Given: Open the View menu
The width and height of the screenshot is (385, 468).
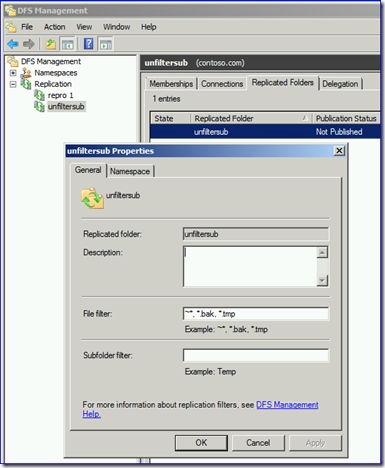Looking at the screenshot, I should pyautogui.click(x=84, y=27).
